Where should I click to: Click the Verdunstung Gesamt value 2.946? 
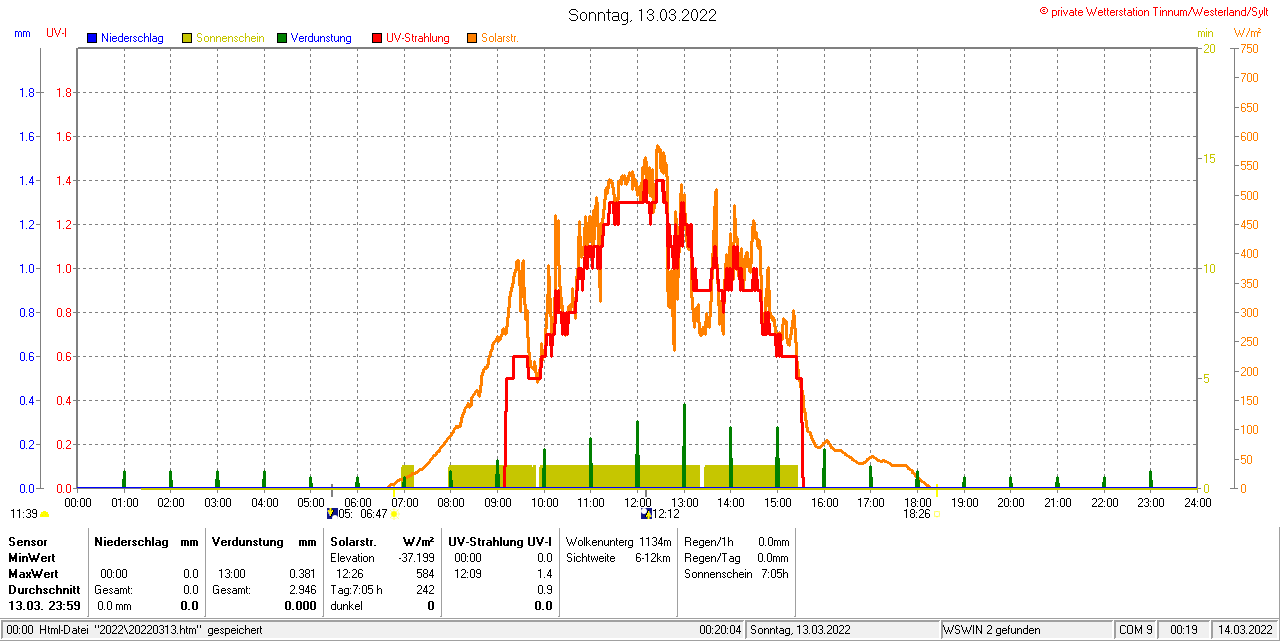pos(301,590)
